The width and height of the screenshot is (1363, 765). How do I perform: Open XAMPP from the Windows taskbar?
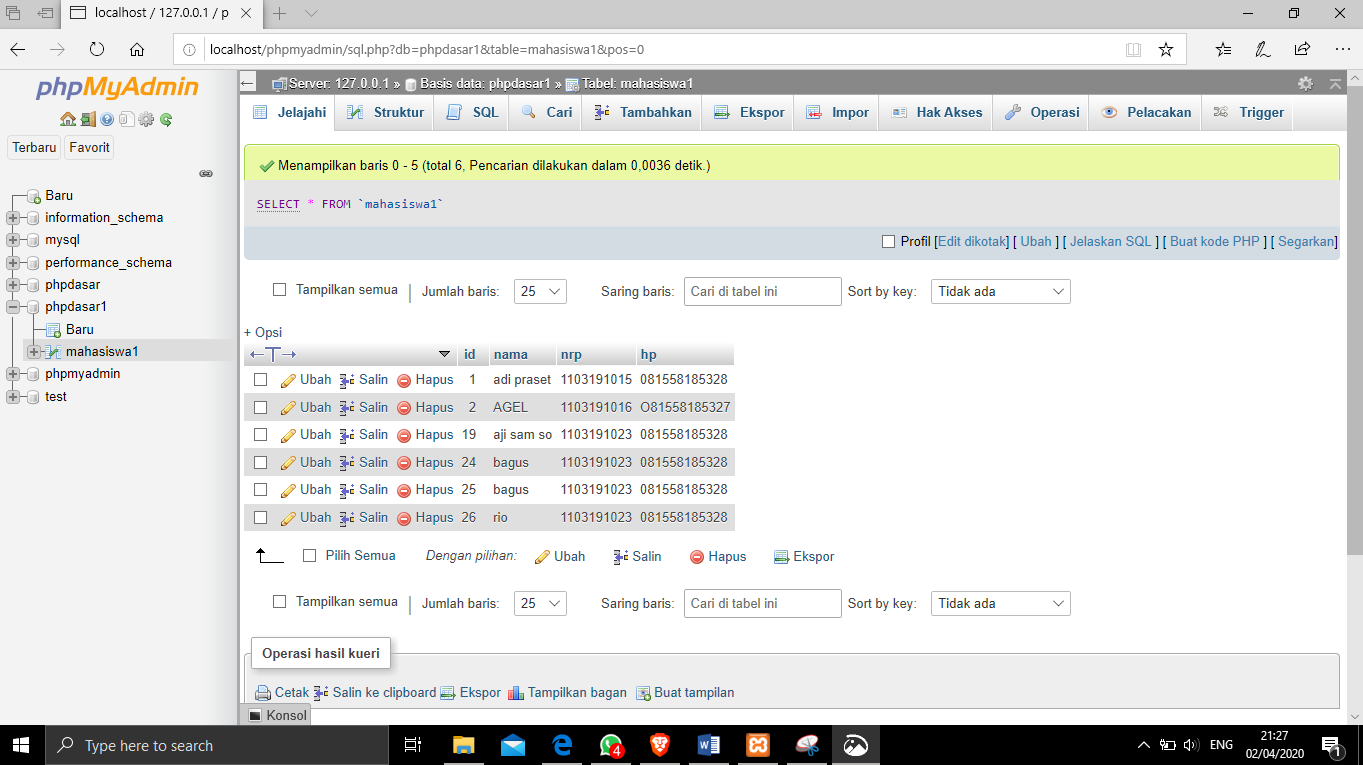(x=758, y=745)
